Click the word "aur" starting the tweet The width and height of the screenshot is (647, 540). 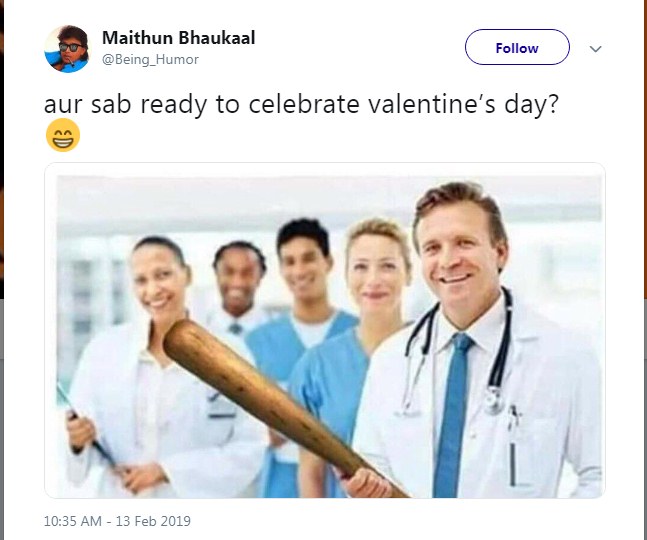pos(63,106)
